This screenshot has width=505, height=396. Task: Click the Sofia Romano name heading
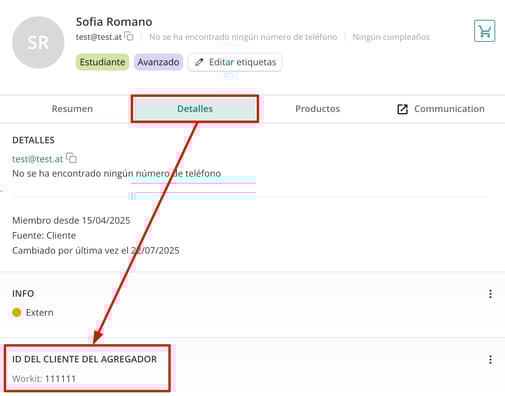pos(114,22)
